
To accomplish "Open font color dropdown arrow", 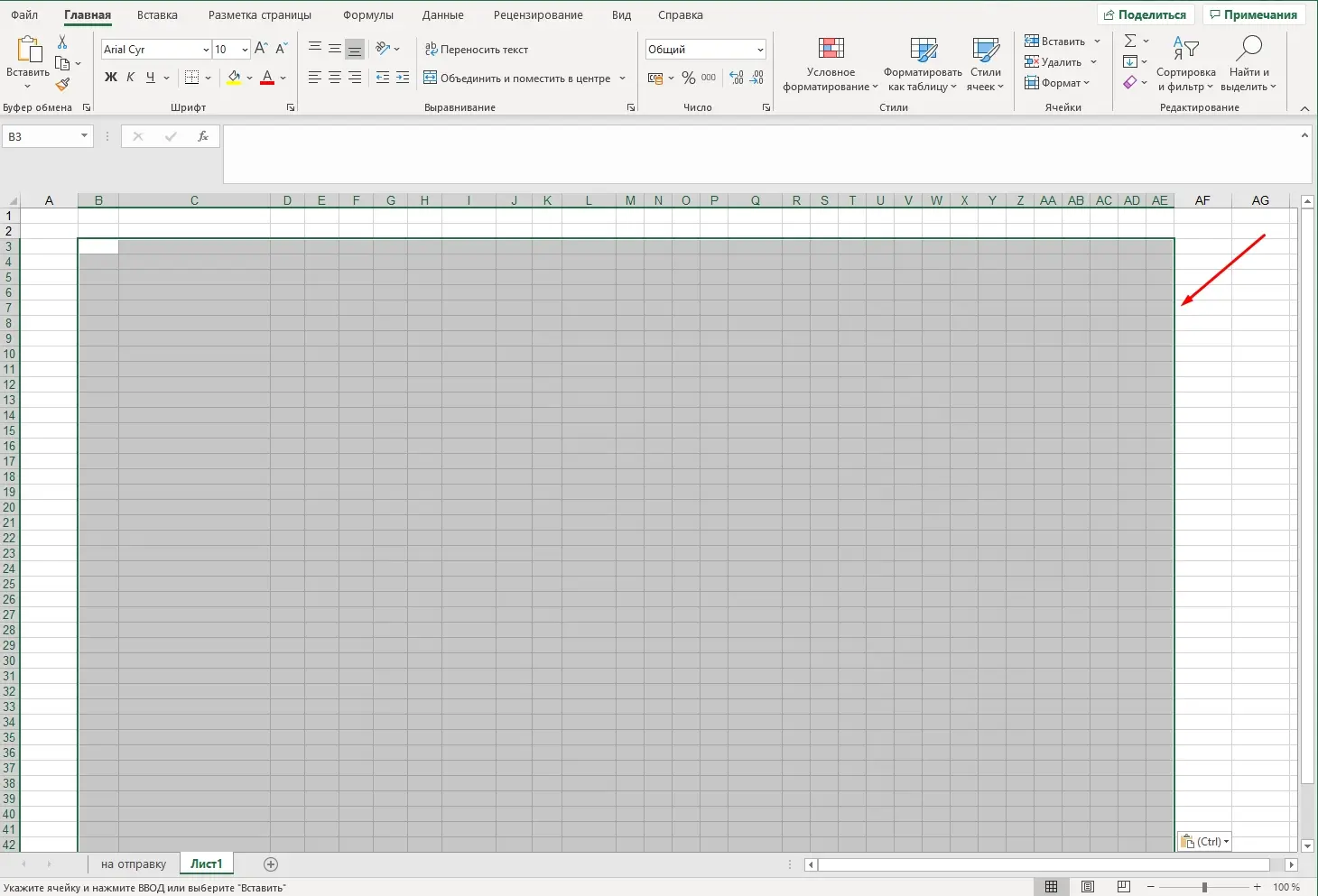I will [283, 79].
